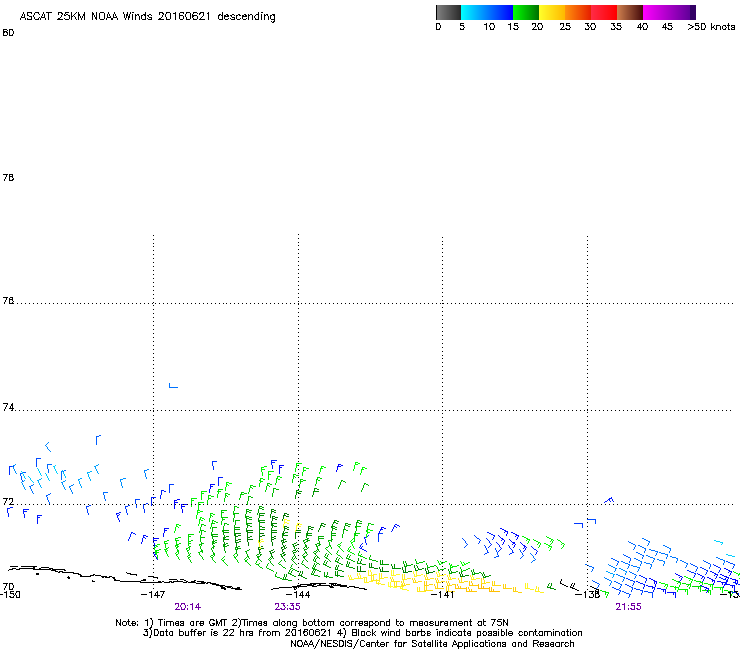Click the plot title 'ASCAT 25KM NOAA Winds 20160621 descending'
Viewport: 740px width, 650px height.
tap(147, 17)
